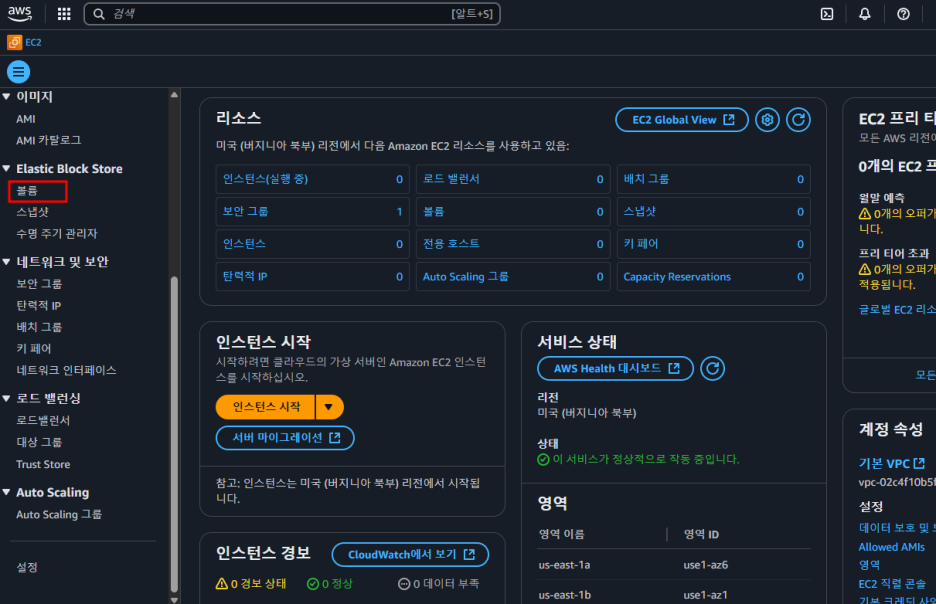Launch CloudShell from top bar

click(827, 14)
